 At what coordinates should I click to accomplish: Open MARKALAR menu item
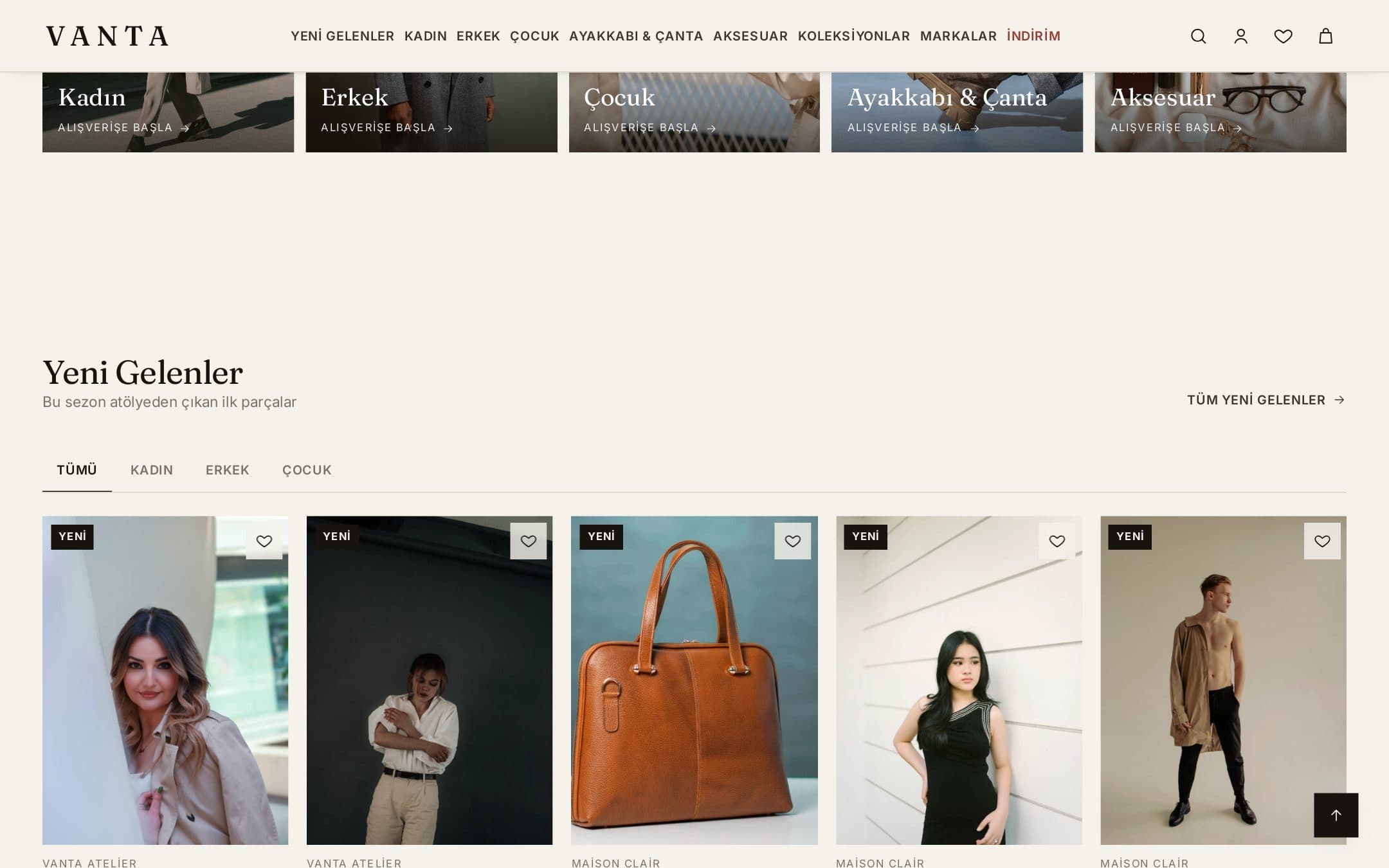click(958, 36)
